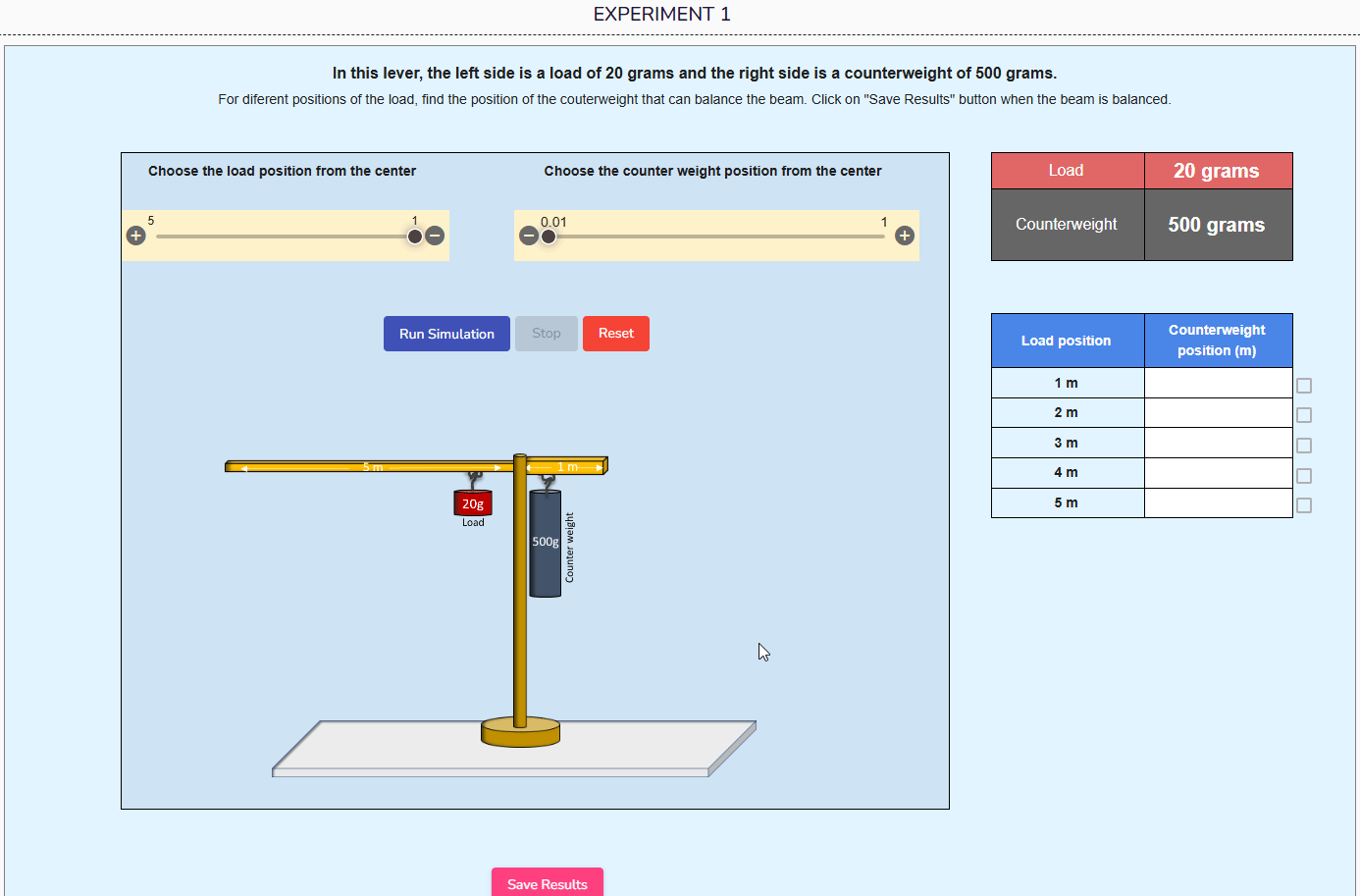This screenshot has height=896, width=1360.
Task: Click the counterweight position cell for 4 m
Action: click(x=1218, y=472)
